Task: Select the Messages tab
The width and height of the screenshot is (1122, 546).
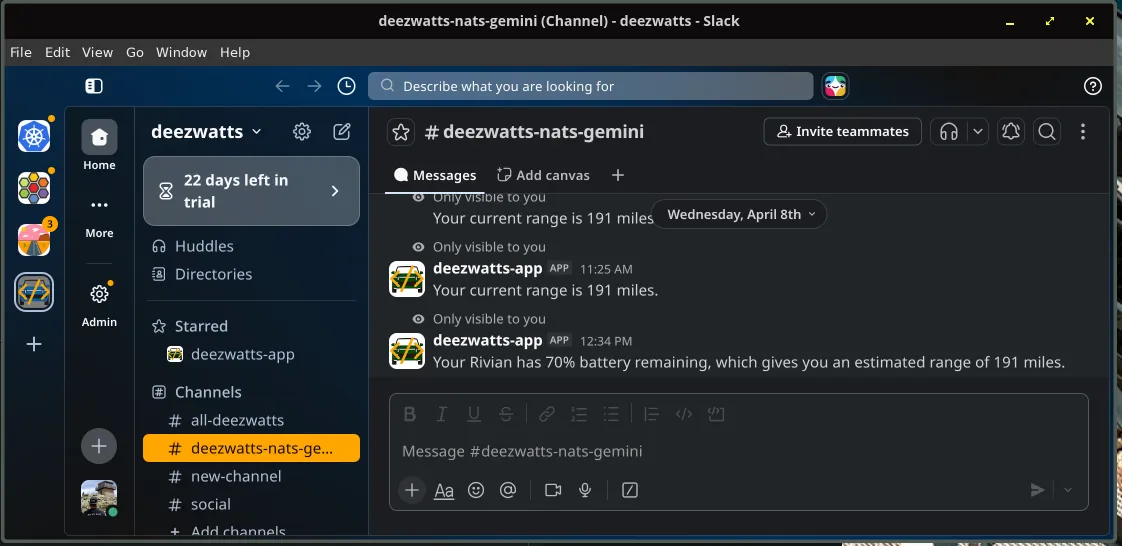Action: coord(434,175)
